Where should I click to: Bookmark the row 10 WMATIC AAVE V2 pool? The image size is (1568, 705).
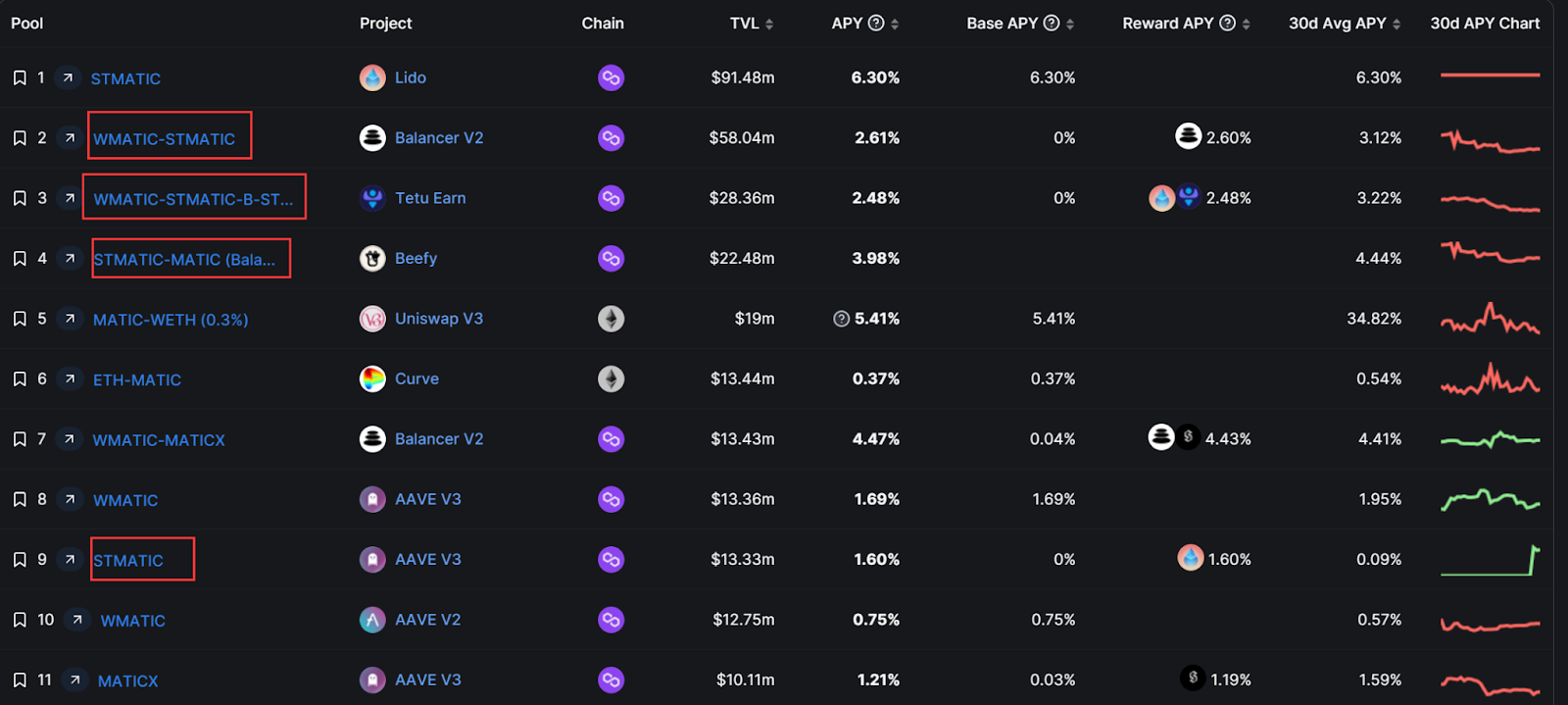click(x=20, y=620)
